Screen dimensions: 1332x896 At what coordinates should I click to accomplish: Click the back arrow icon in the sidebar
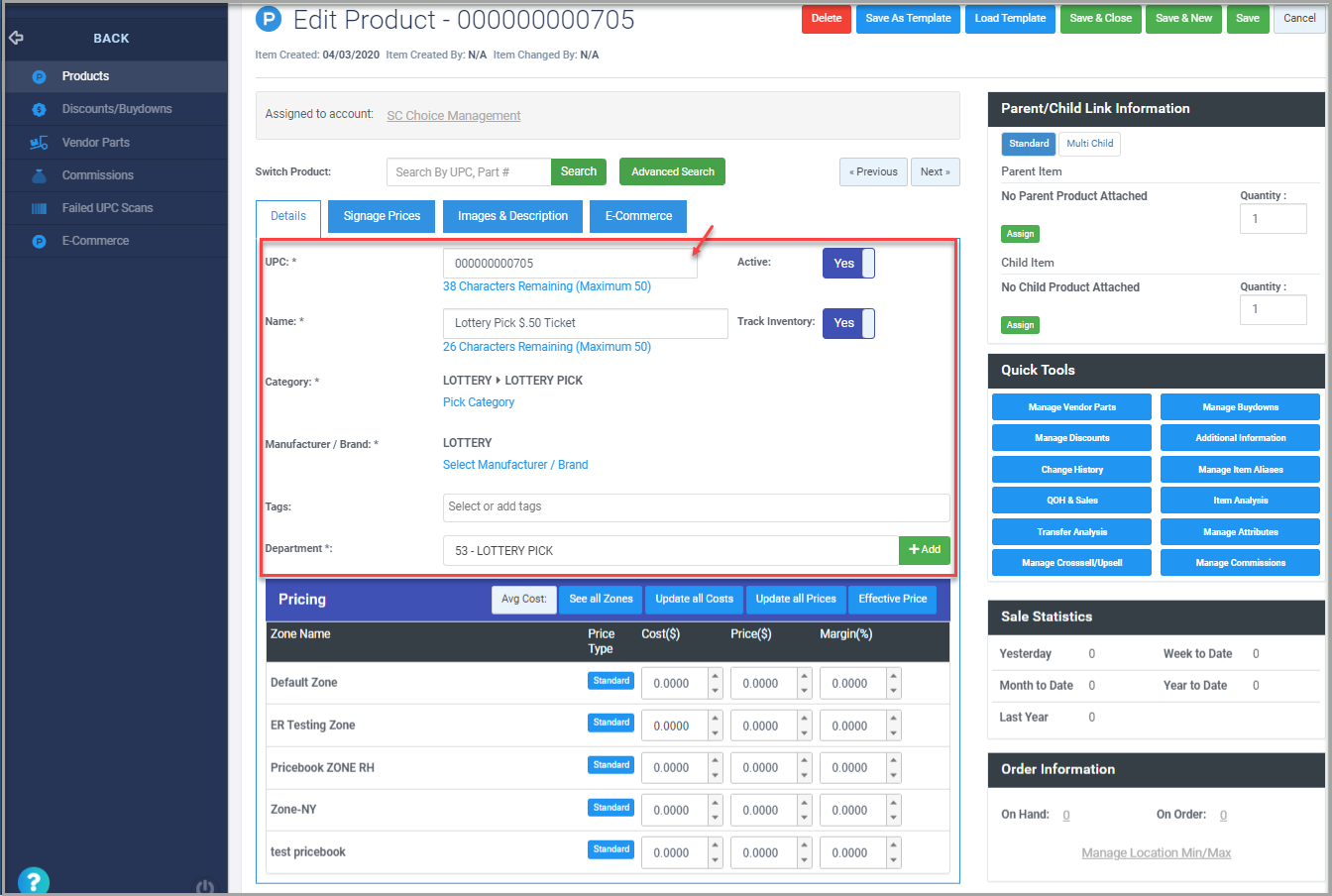15,38
